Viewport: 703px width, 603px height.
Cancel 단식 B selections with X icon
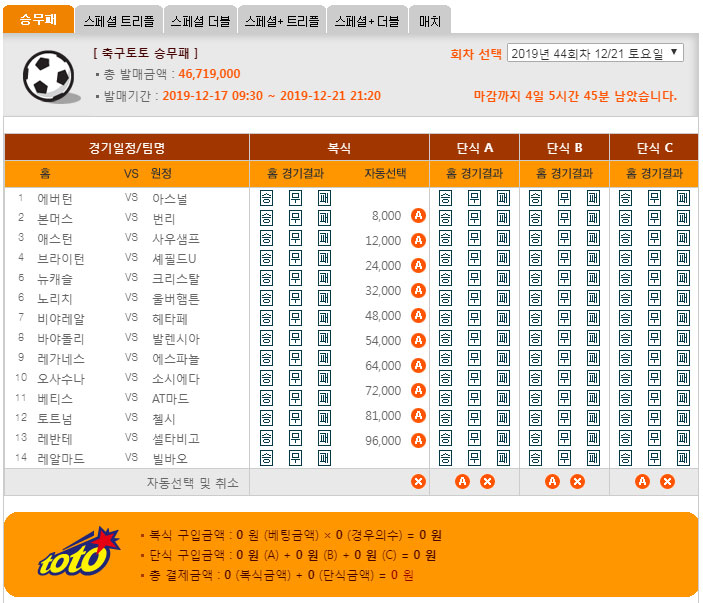pyautogui.click(x=577, y=482)
